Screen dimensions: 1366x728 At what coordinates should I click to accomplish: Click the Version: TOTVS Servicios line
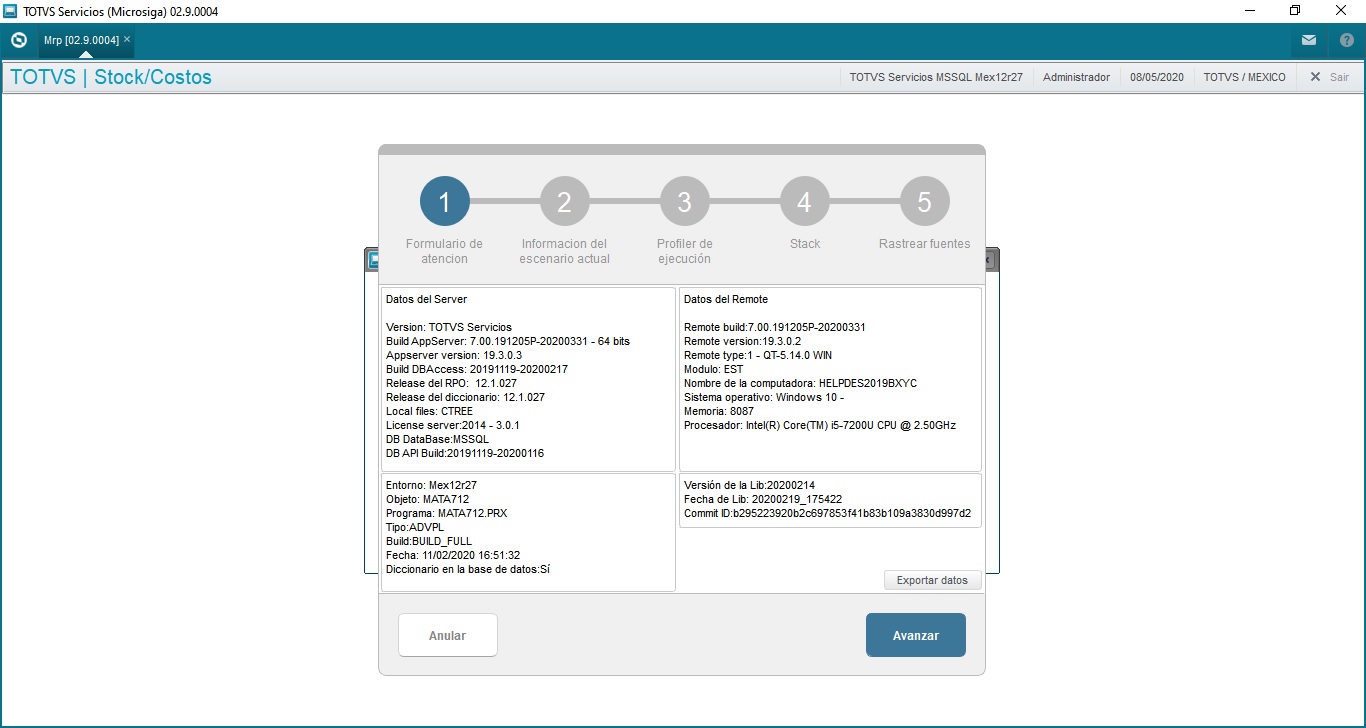[x=449, y=327]
